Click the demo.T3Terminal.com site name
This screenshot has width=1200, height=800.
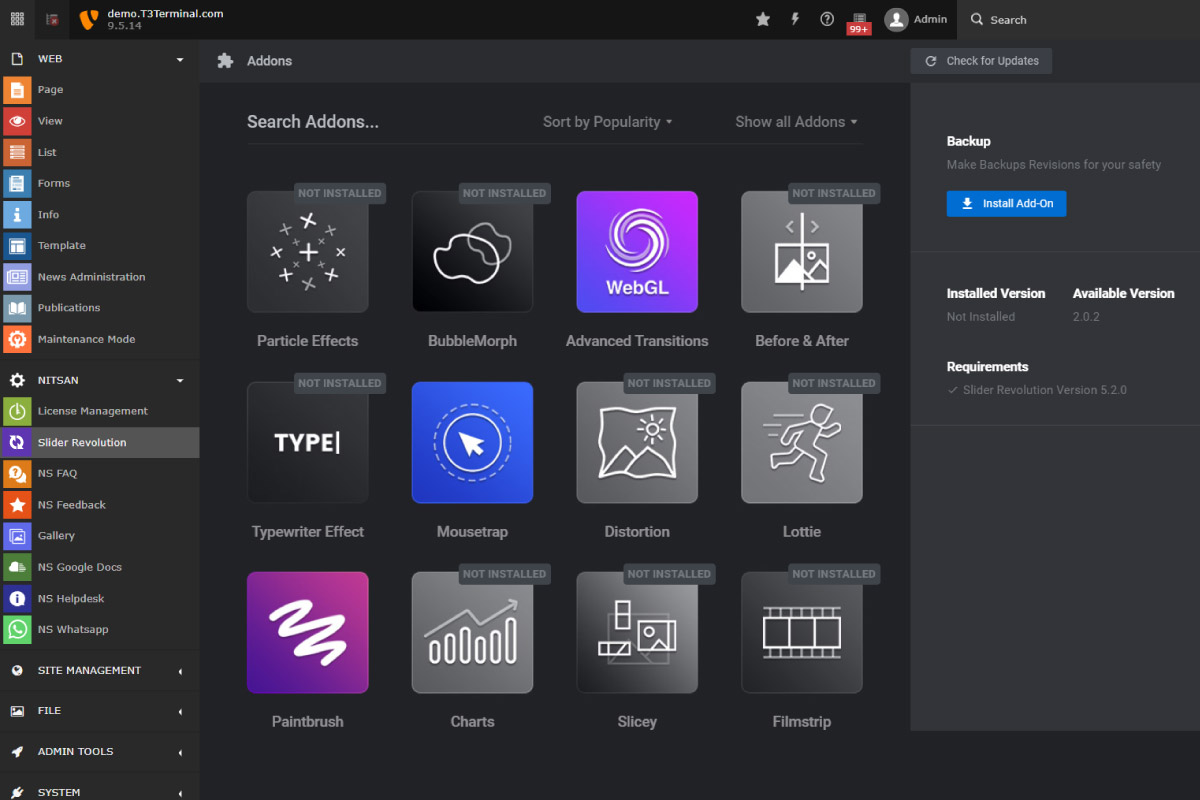click(165, 13)
